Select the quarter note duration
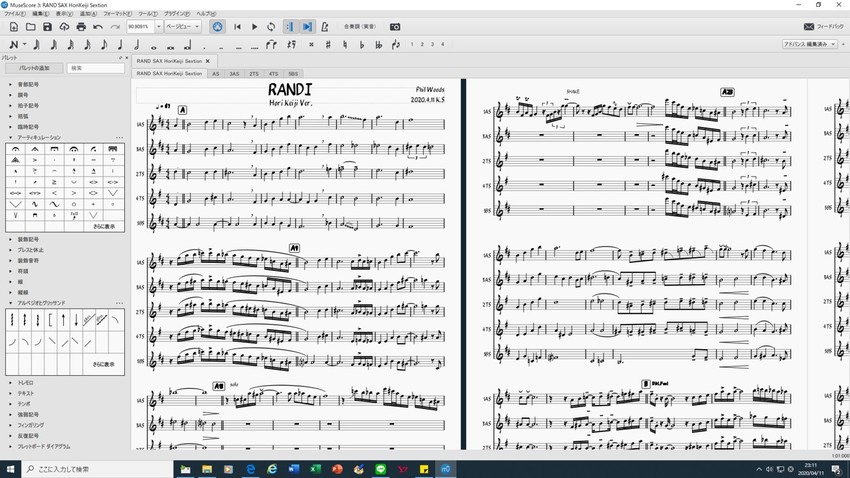The width and height of the screenshot is (850, 478). [x=120, y=44]
